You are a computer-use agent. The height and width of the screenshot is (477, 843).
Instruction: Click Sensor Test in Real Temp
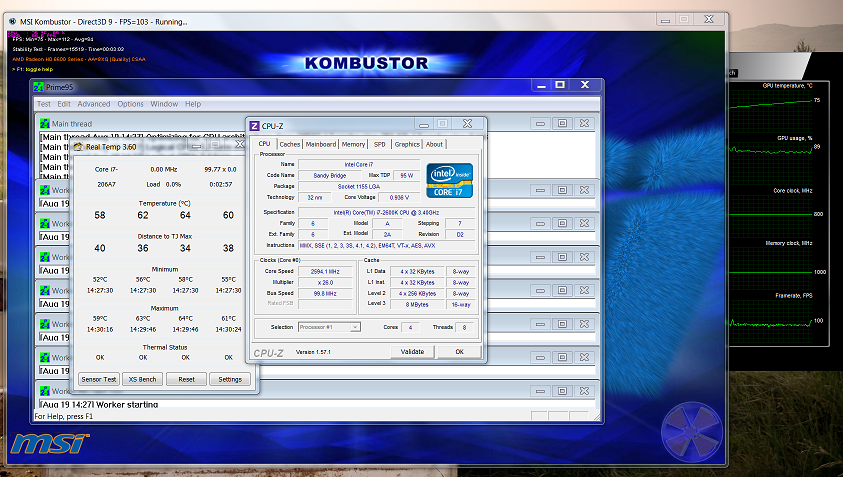[x=98, y=379]
